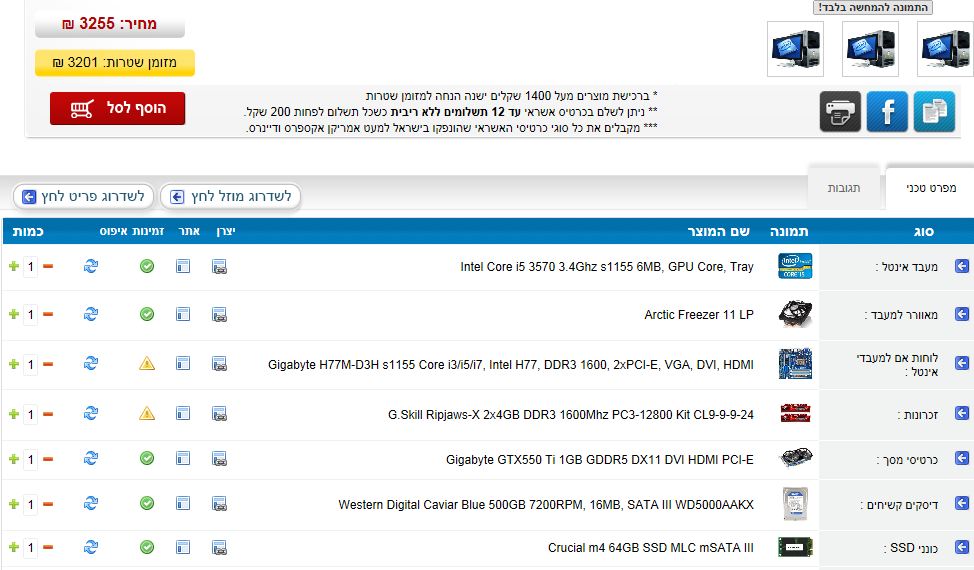Expand the זכרונות category arrow

coord(962,413)
